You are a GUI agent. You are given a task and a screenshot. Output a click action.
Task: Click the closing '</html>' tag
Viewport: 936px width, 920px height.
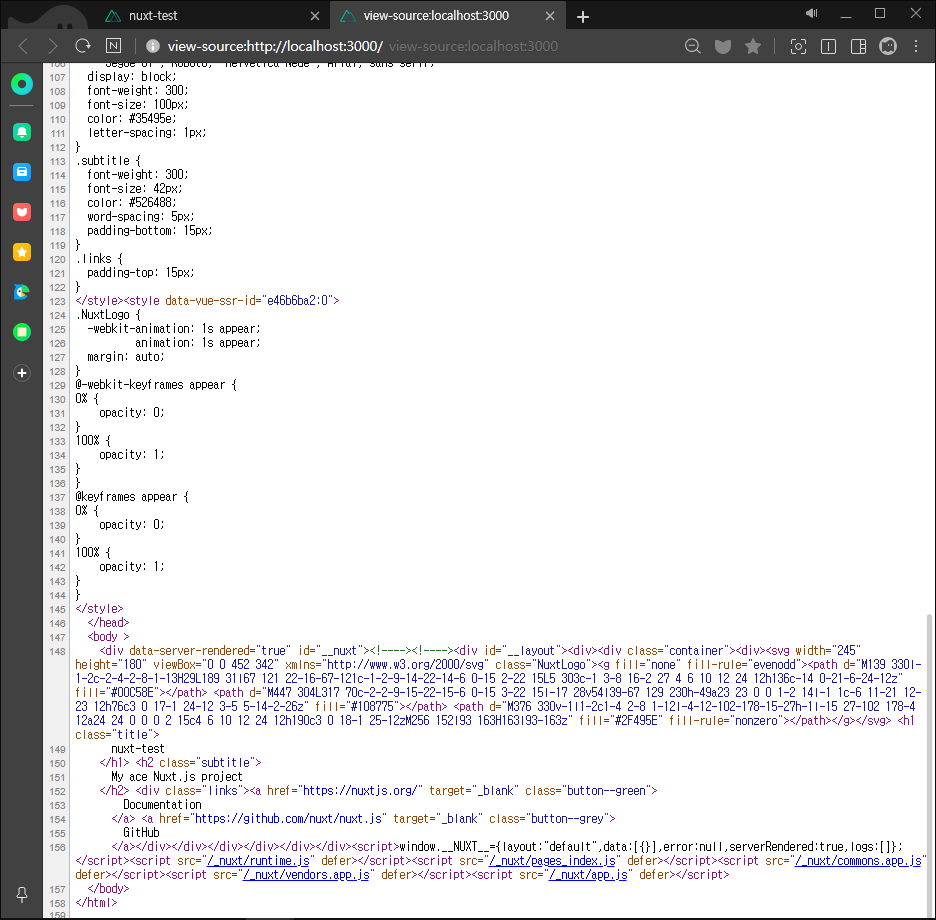click(96, 903)
